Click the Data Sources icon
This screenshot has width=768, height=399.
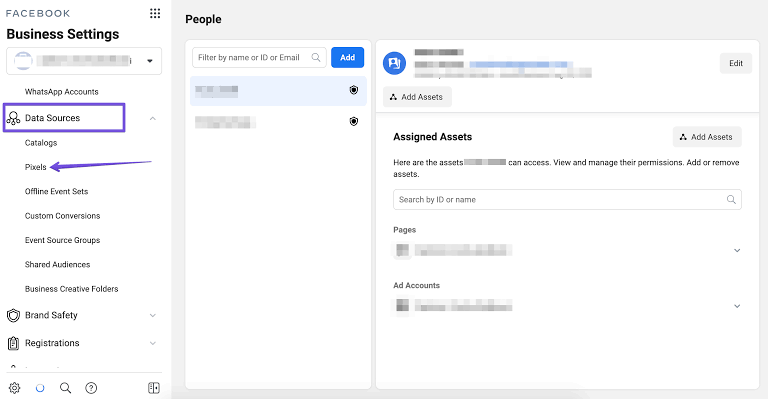(x=13, y=118)
